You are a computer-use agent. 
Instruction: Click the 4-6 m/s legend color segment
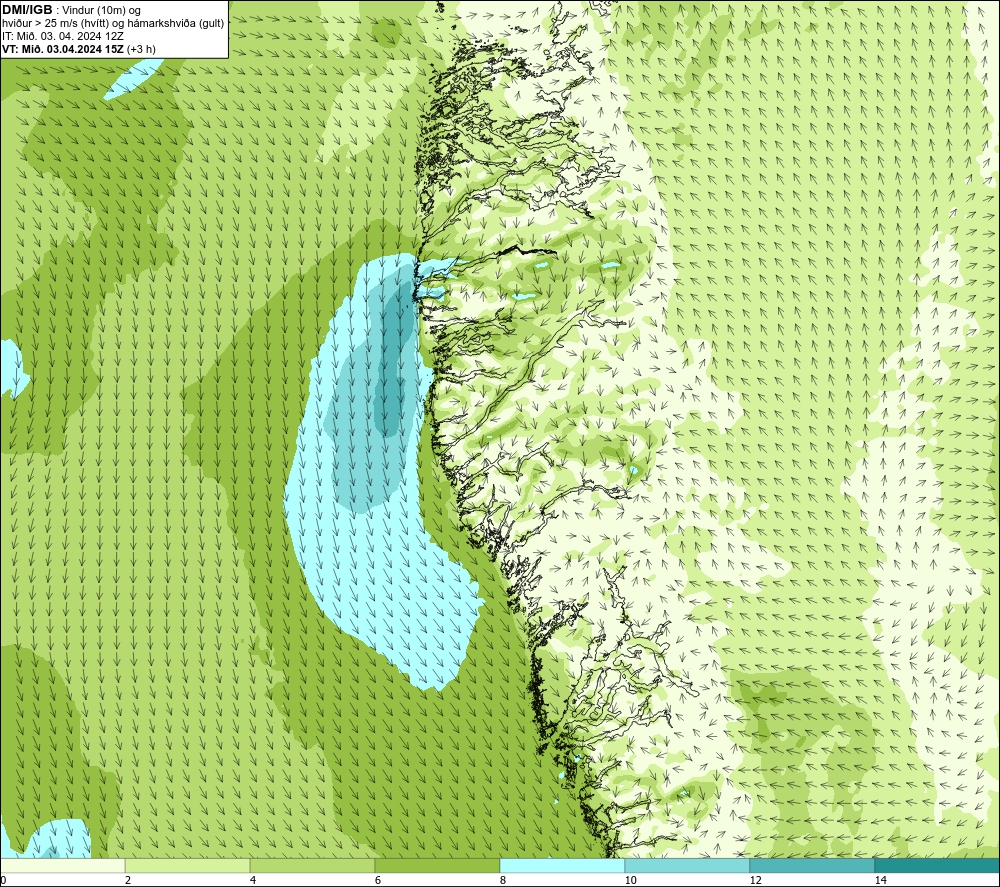pos(312,866)
